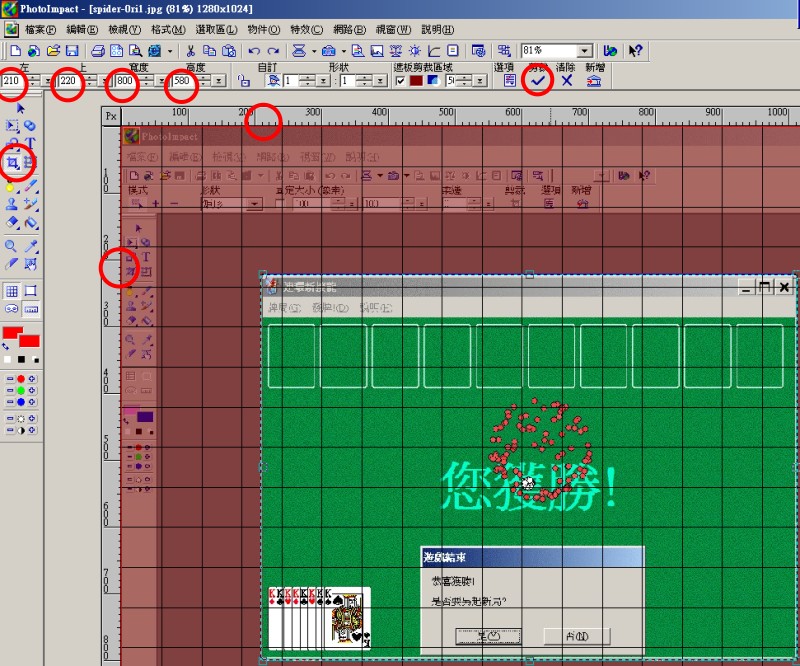Select the Text tool
Viewport: 800px width, 666px height.
30,143
